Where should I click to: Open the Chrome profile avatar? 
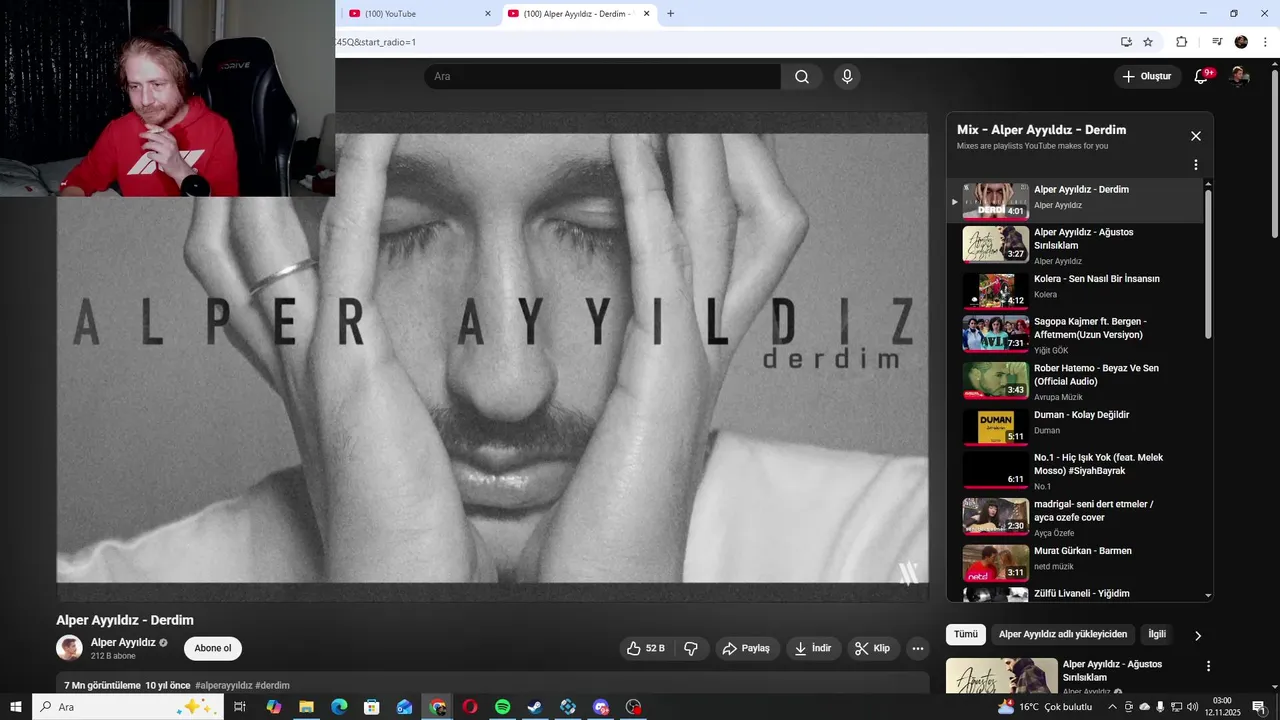point(1241,42)
